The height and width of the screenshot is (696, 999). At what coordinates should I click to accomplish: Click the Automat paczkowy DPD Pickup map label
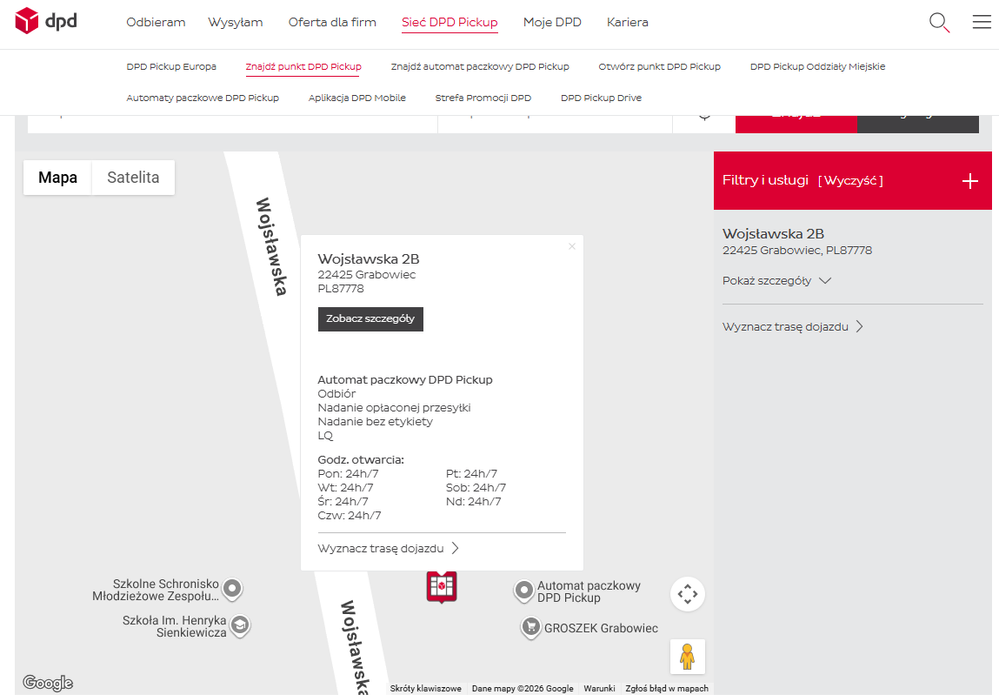coord(589,591)
